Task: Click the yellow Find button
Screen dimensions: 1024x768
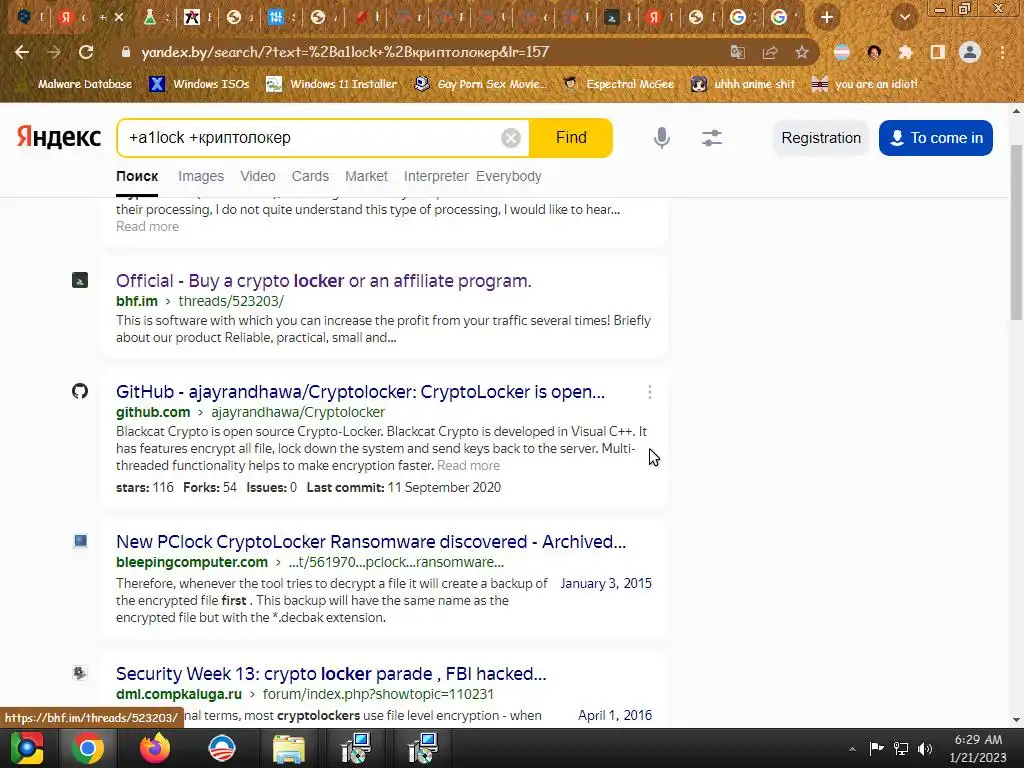Action: (x=571, y=138)
